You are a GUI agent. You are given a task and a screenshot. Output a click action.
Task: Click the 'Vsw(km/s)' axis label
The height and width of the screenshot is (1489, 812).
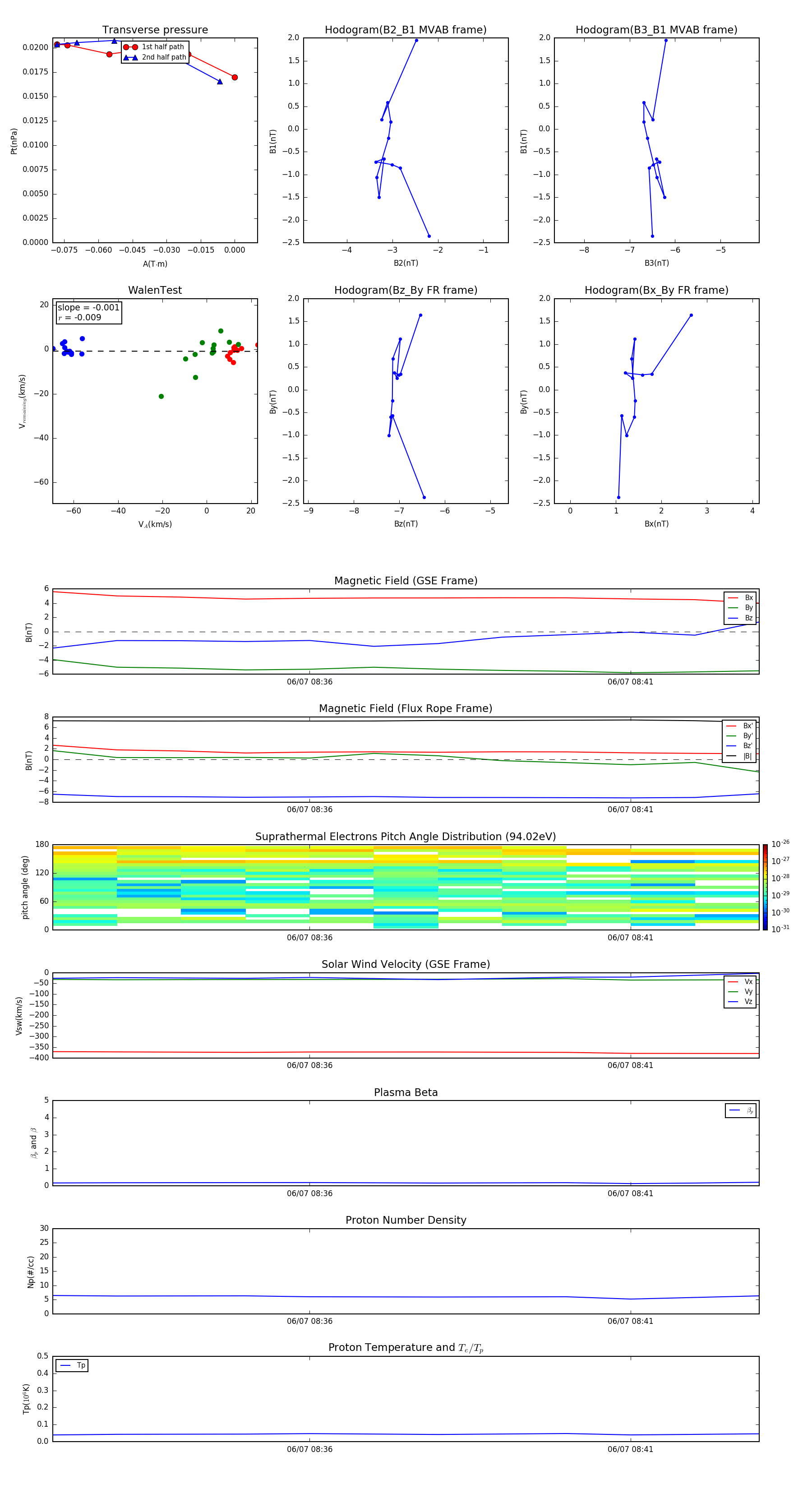[x=18, y=1016]
